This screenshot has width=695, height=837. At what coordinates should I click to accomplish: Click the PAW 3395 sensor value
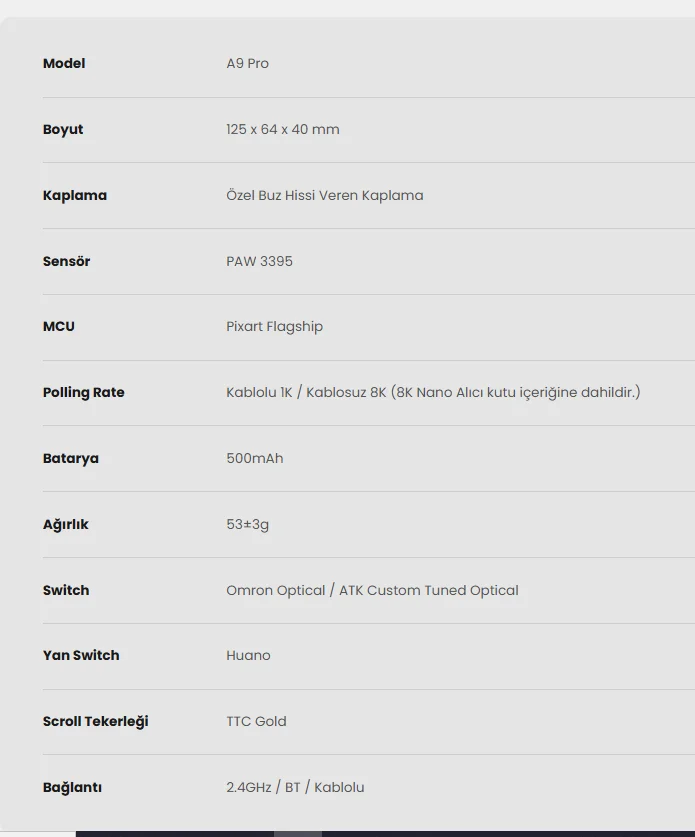[260, 262]
